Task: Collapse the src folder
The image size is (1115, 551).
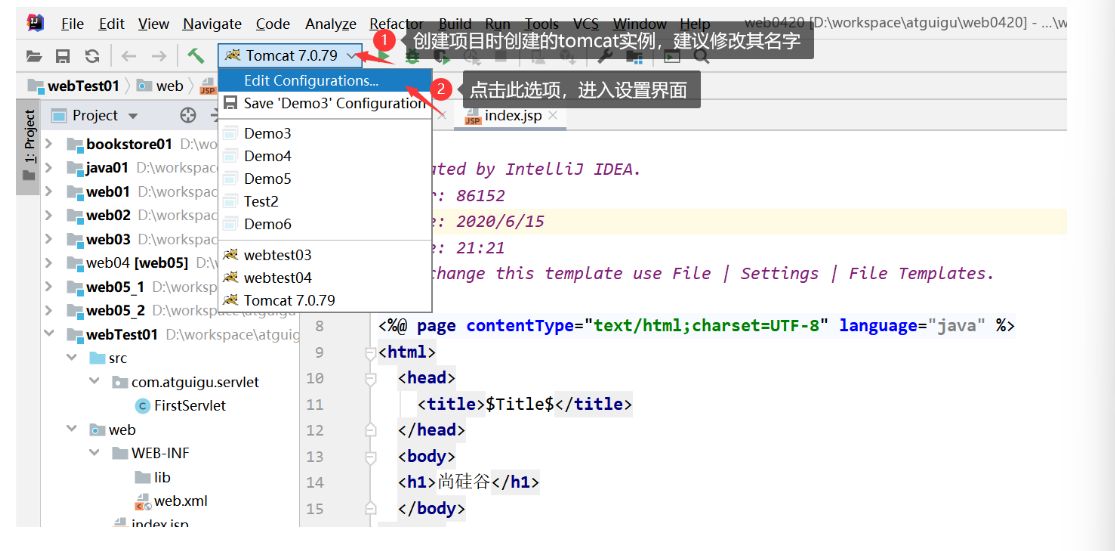Action: (x=72, y=358)
